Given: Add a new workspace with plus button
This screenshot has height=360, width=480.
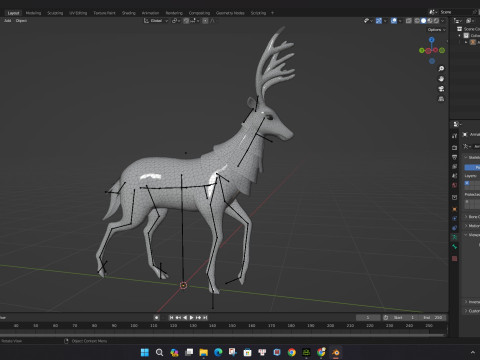Looking at the screenshot, I should [272, 13].
